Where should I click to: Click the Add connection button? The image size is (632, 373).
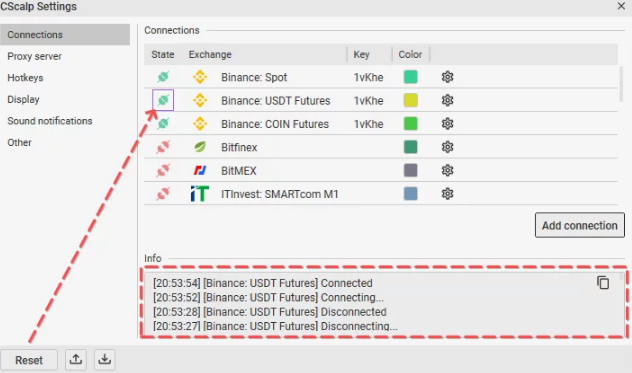(x=580, y=225)
